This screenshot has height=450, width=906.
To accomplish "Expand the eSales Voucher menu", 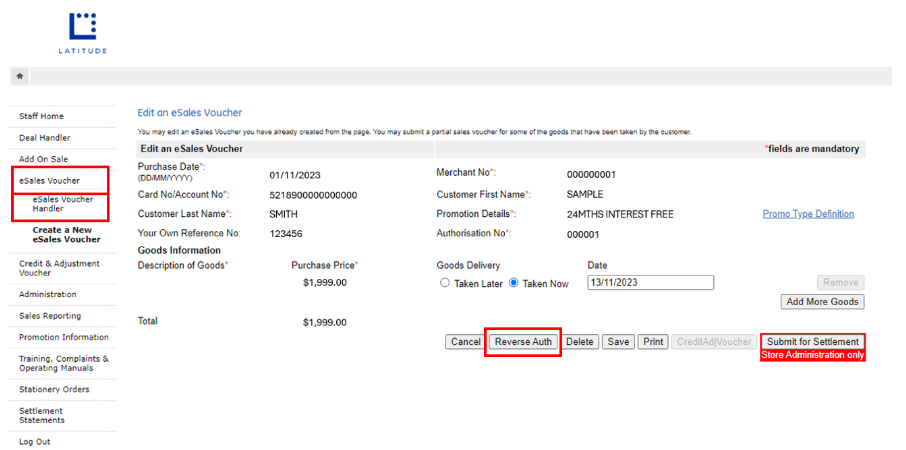I will click(50, 181).
